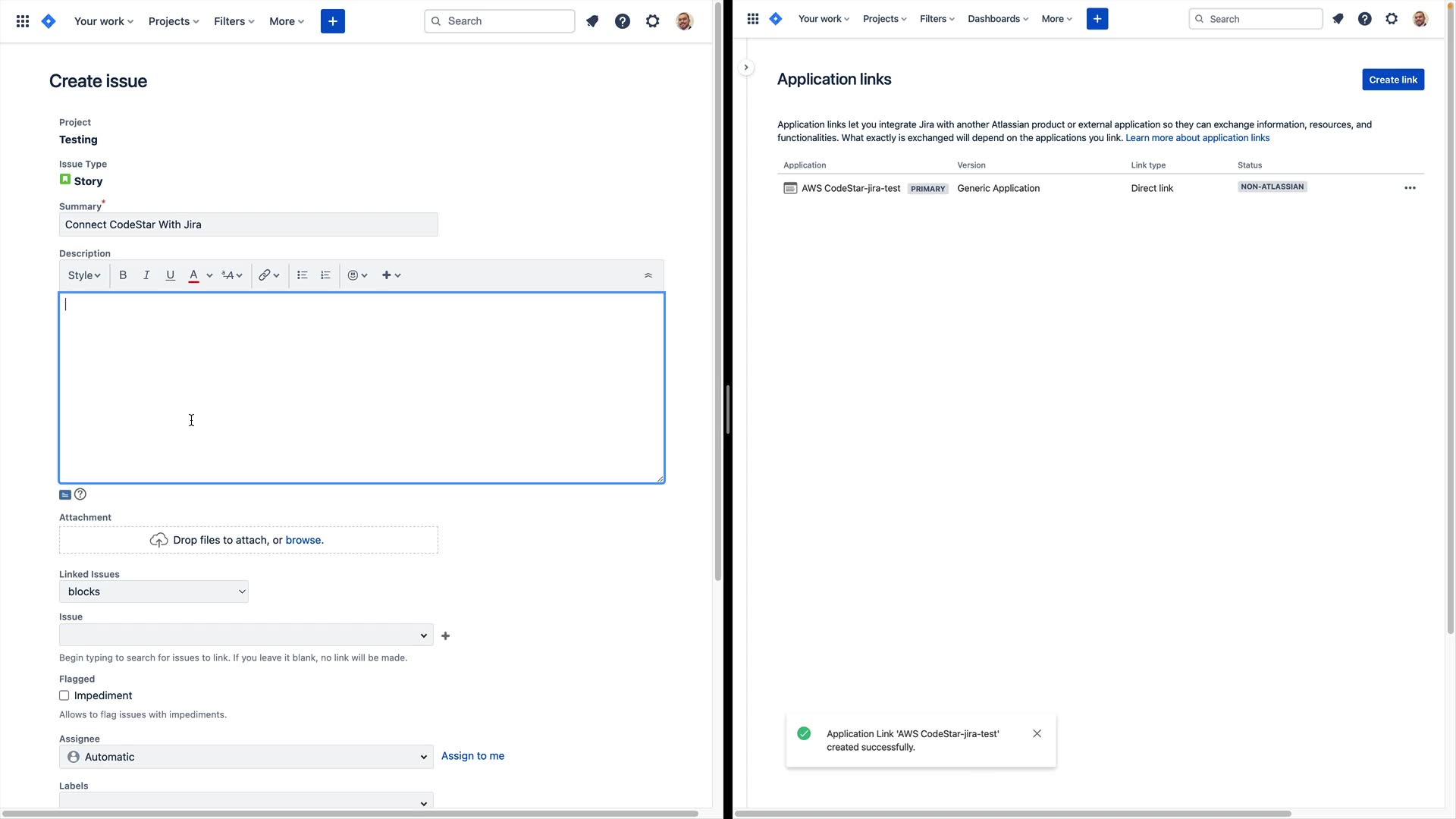Screen dimensions: 1456x819
Task: Insert a bulleted list in description
Action: click(302, 275)
